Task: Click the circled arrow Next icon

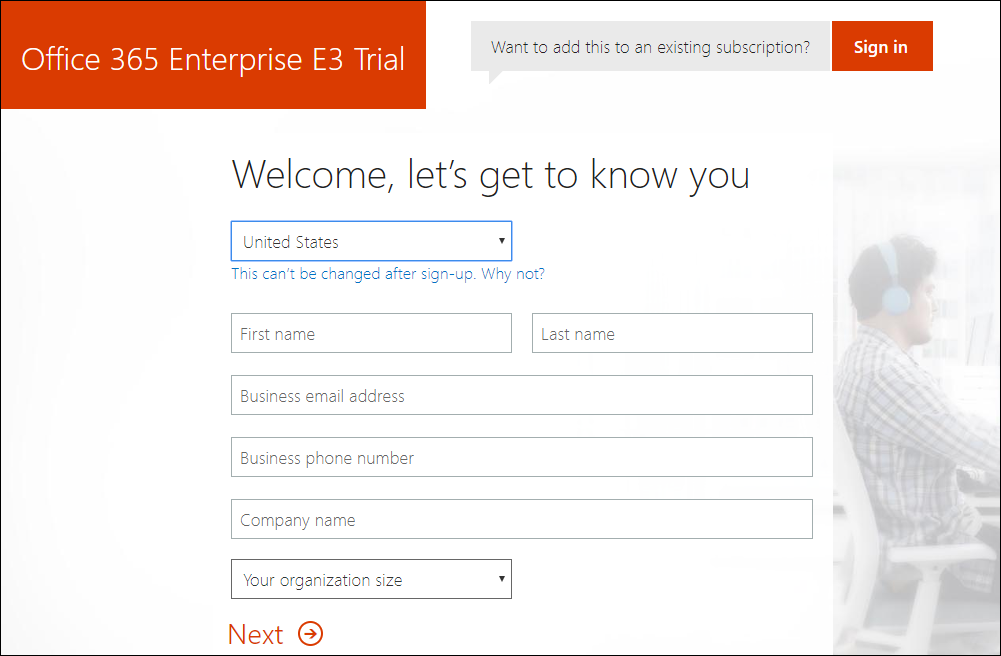Action: [x=311, y=634]
